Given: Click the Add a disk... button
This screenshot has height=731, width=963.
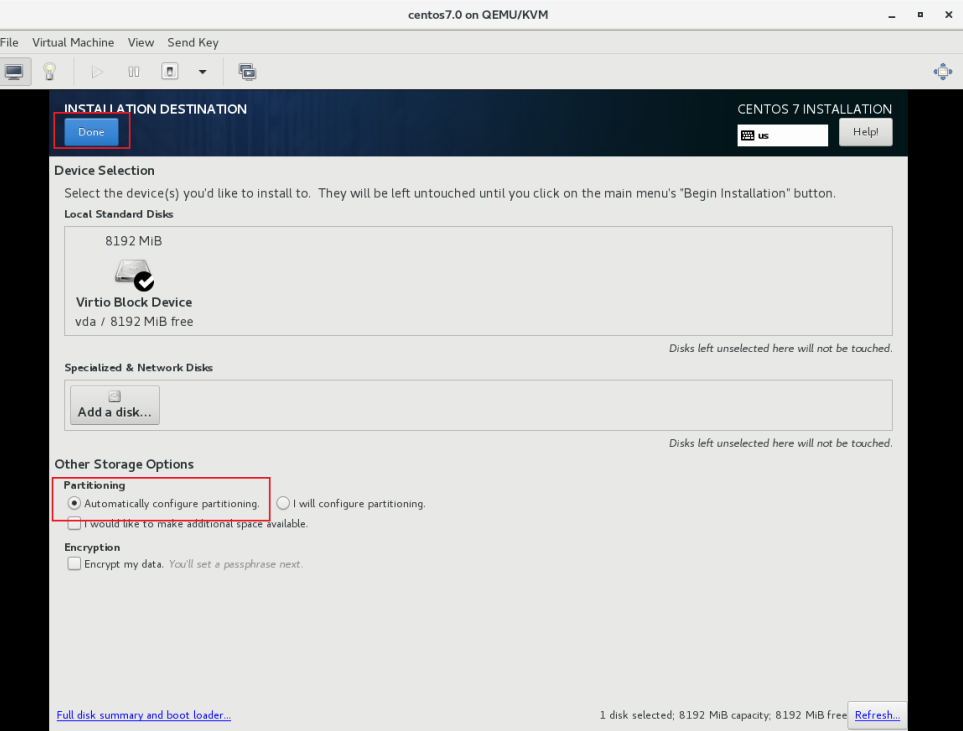Looking at the screenshot, I should coord(115,405).
